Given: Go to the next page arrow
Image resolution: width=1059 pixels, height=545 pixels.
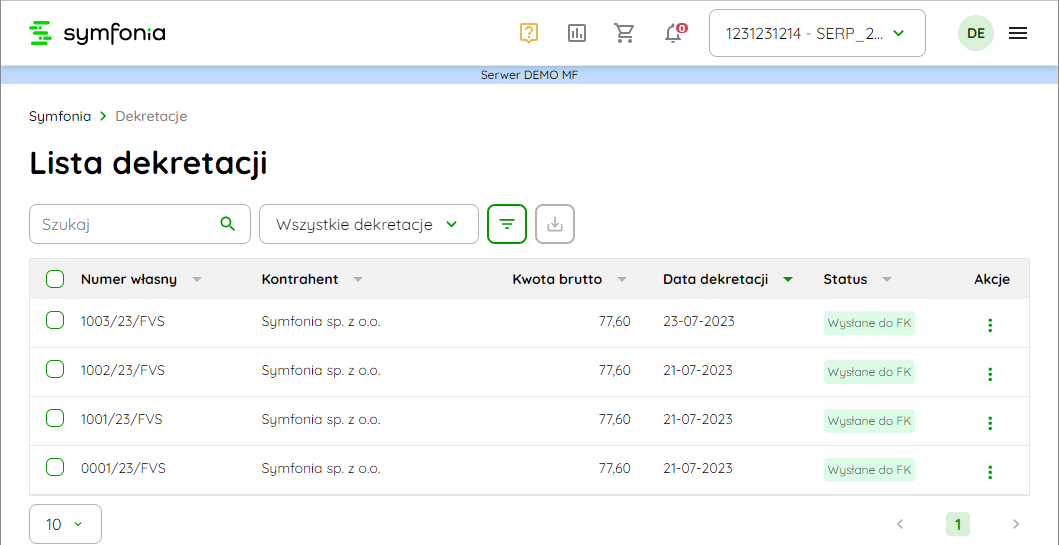Looking at the screenshot, I should [1016, 523].
